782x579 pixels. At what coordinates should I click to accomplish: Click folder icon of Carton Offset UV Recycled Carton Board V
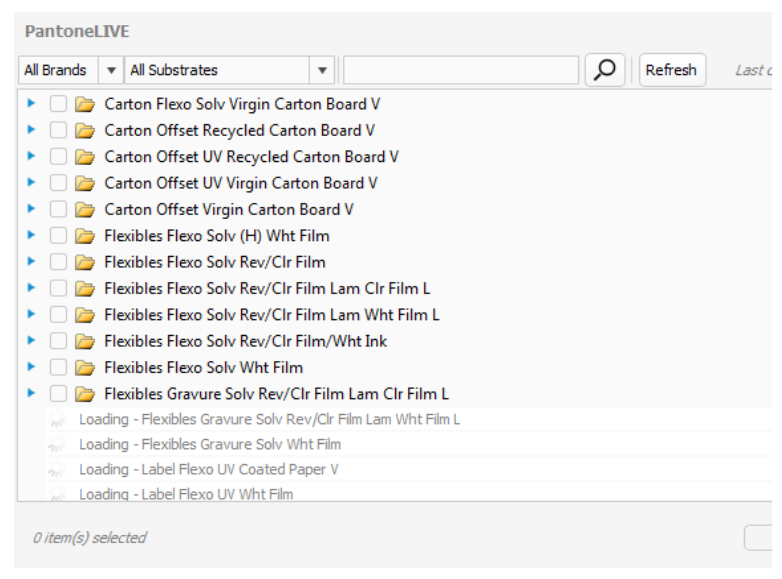(85, 158)
